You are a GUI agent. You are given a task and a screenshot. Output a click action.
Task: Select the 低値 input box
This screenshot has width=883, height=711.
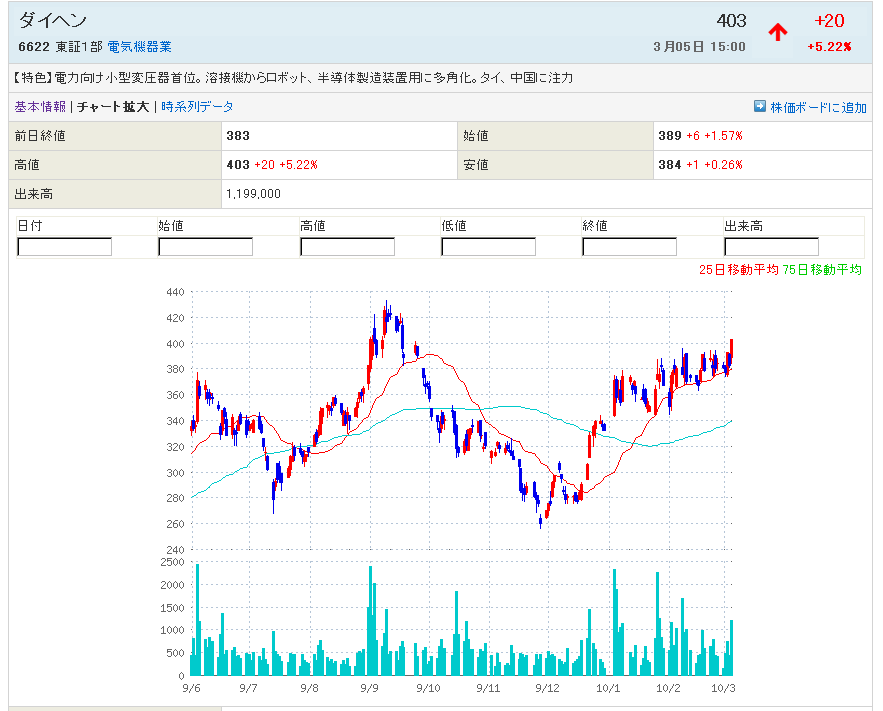pos(488,247)
